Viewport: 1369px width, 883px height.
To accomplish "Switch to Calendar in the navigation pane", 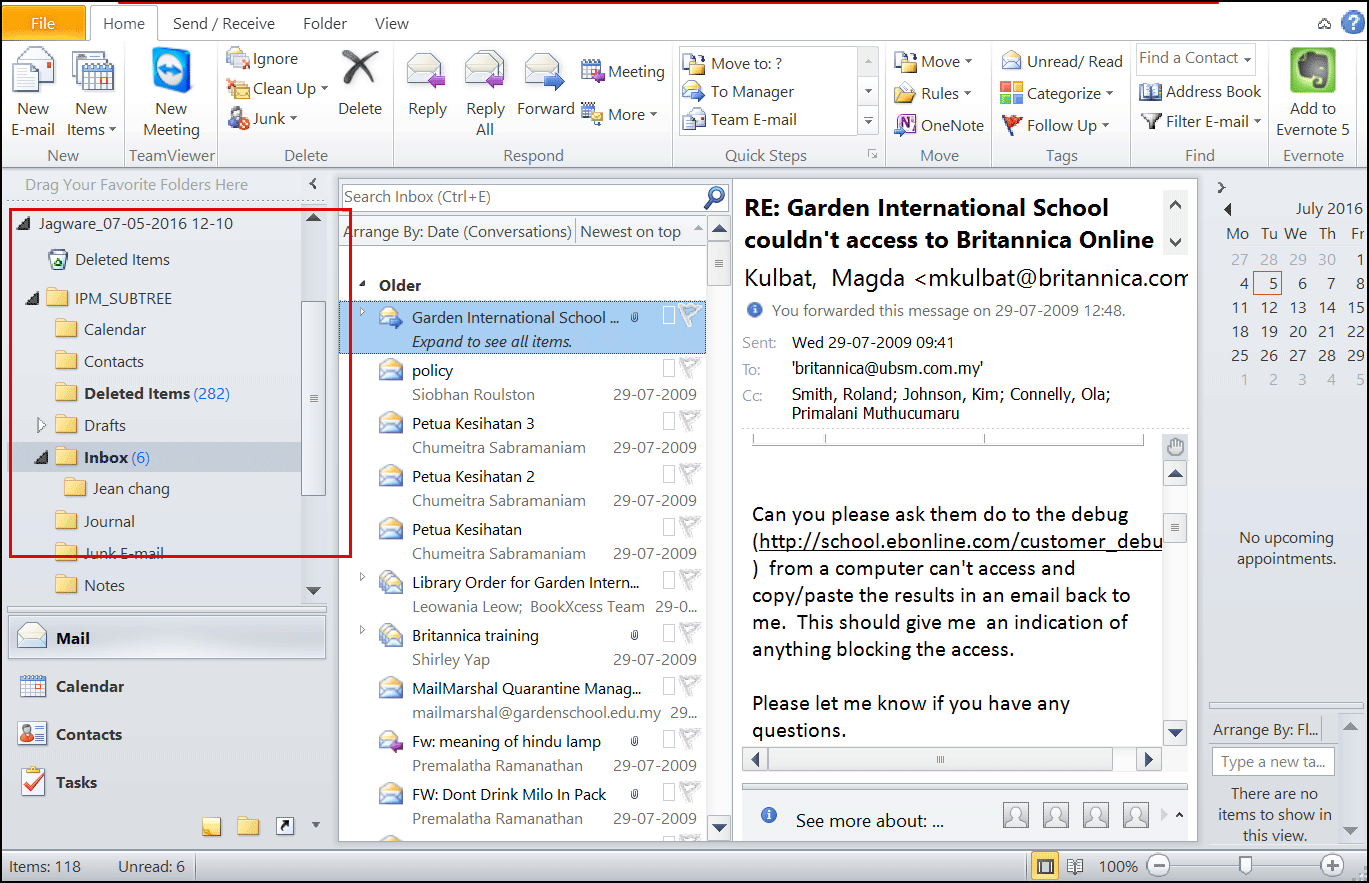I will 166,686.
